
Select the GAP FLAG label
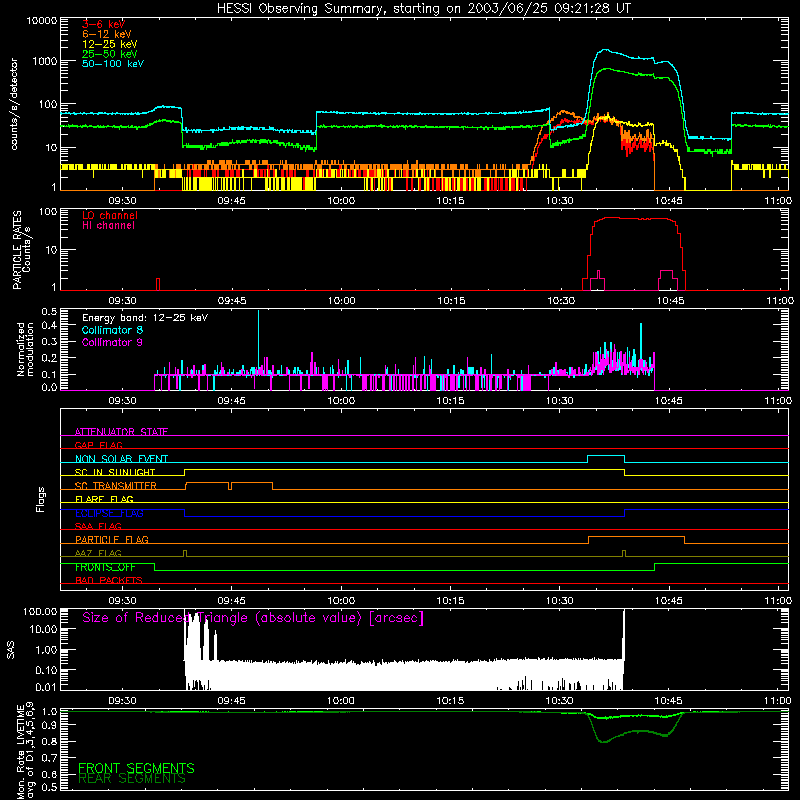click(x=98, y=445)
